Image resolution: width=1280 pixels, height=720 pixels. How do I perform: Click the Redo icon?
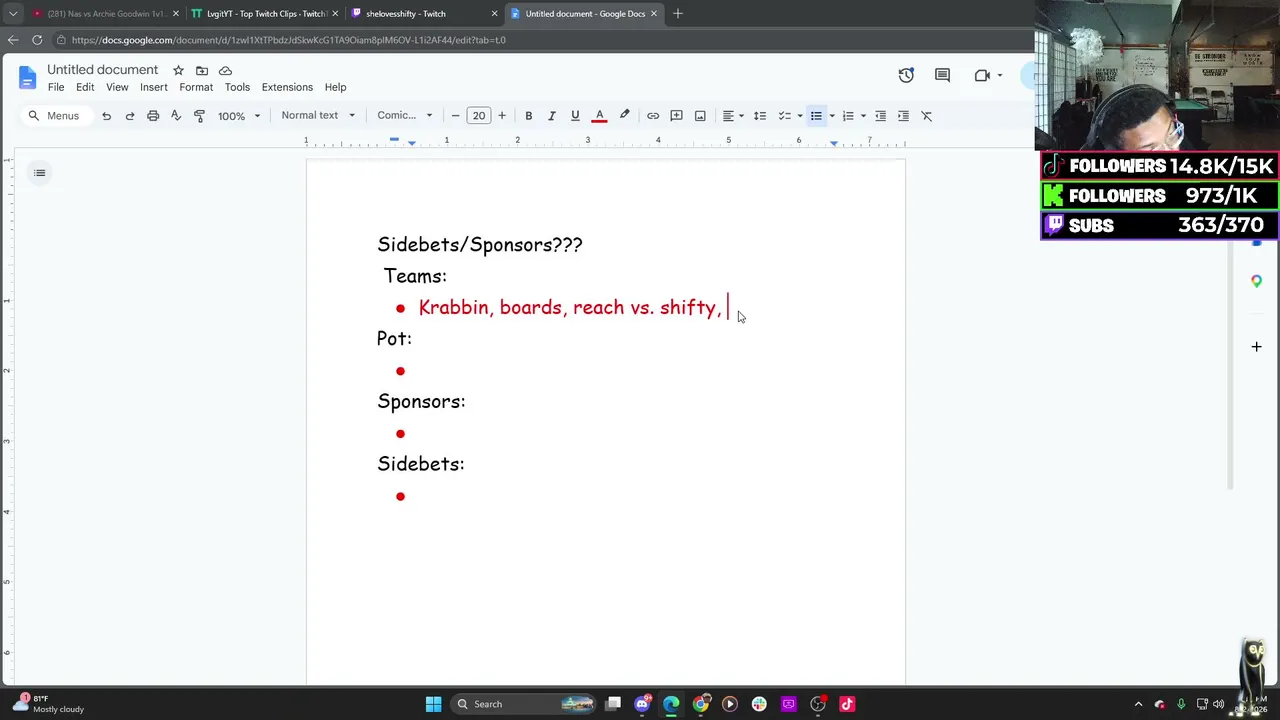coord(129,116)
